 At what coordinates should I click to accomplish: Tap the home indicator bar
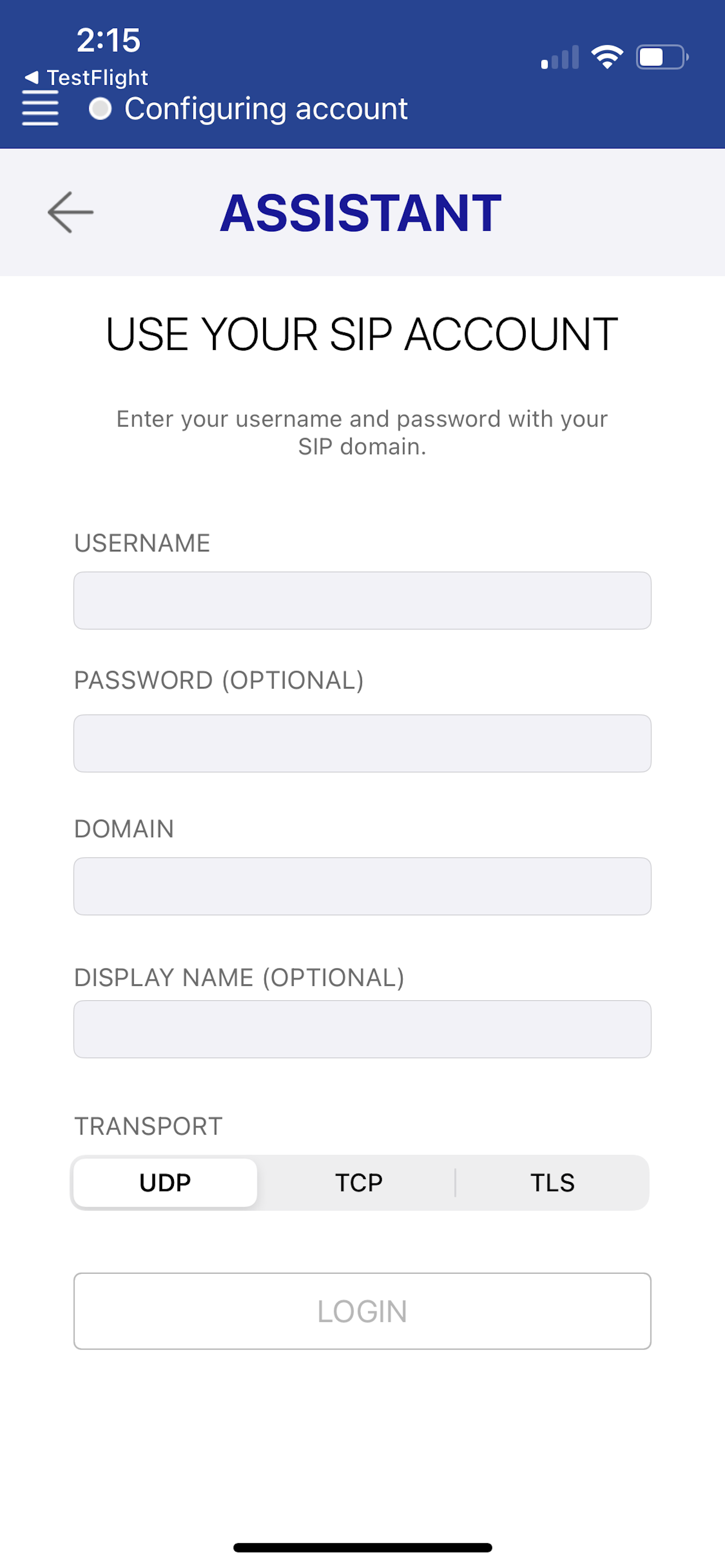point(362,1547)
